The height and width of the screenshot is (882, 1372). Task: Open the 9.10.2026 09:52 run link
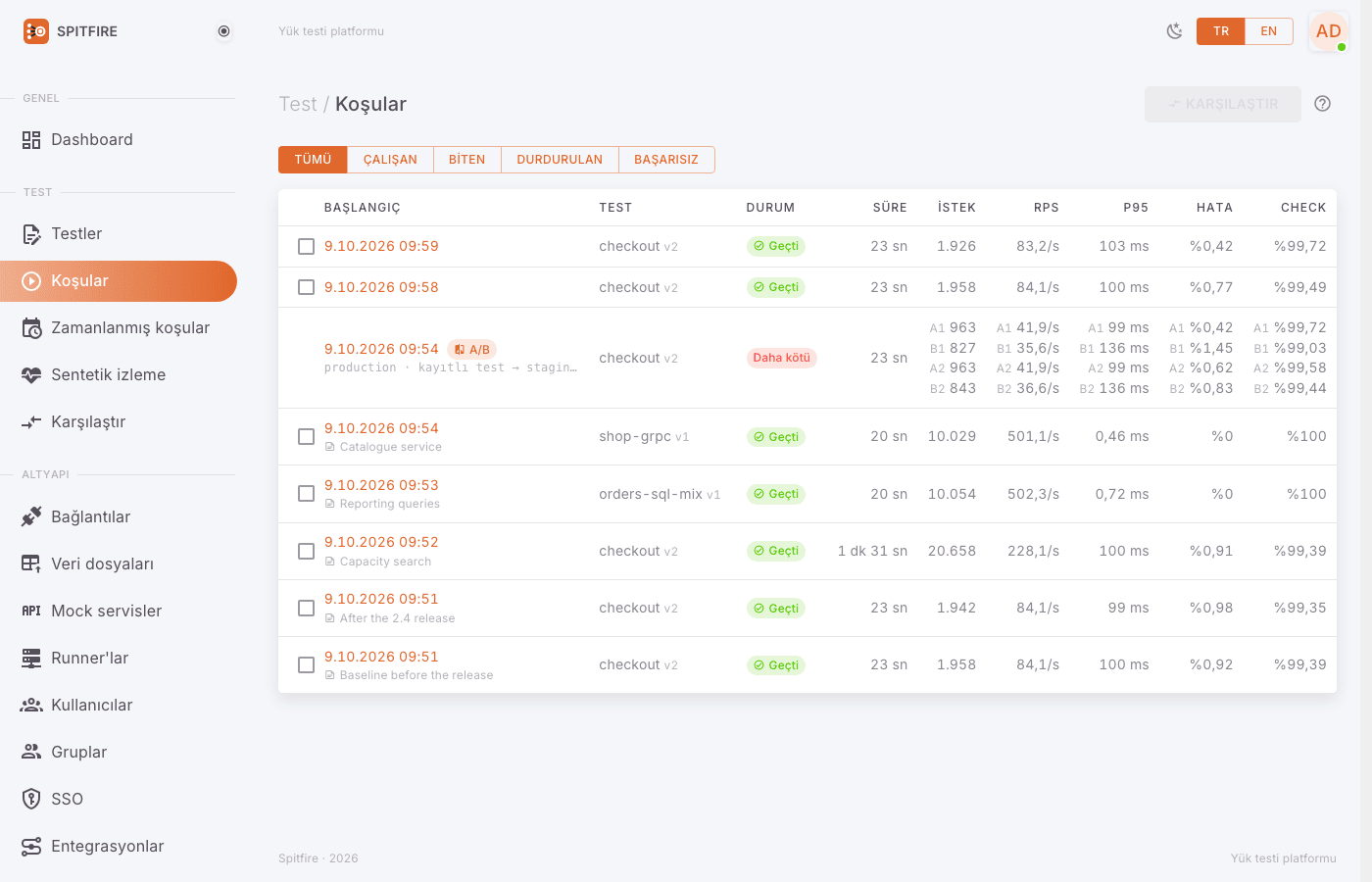[381, 542]
